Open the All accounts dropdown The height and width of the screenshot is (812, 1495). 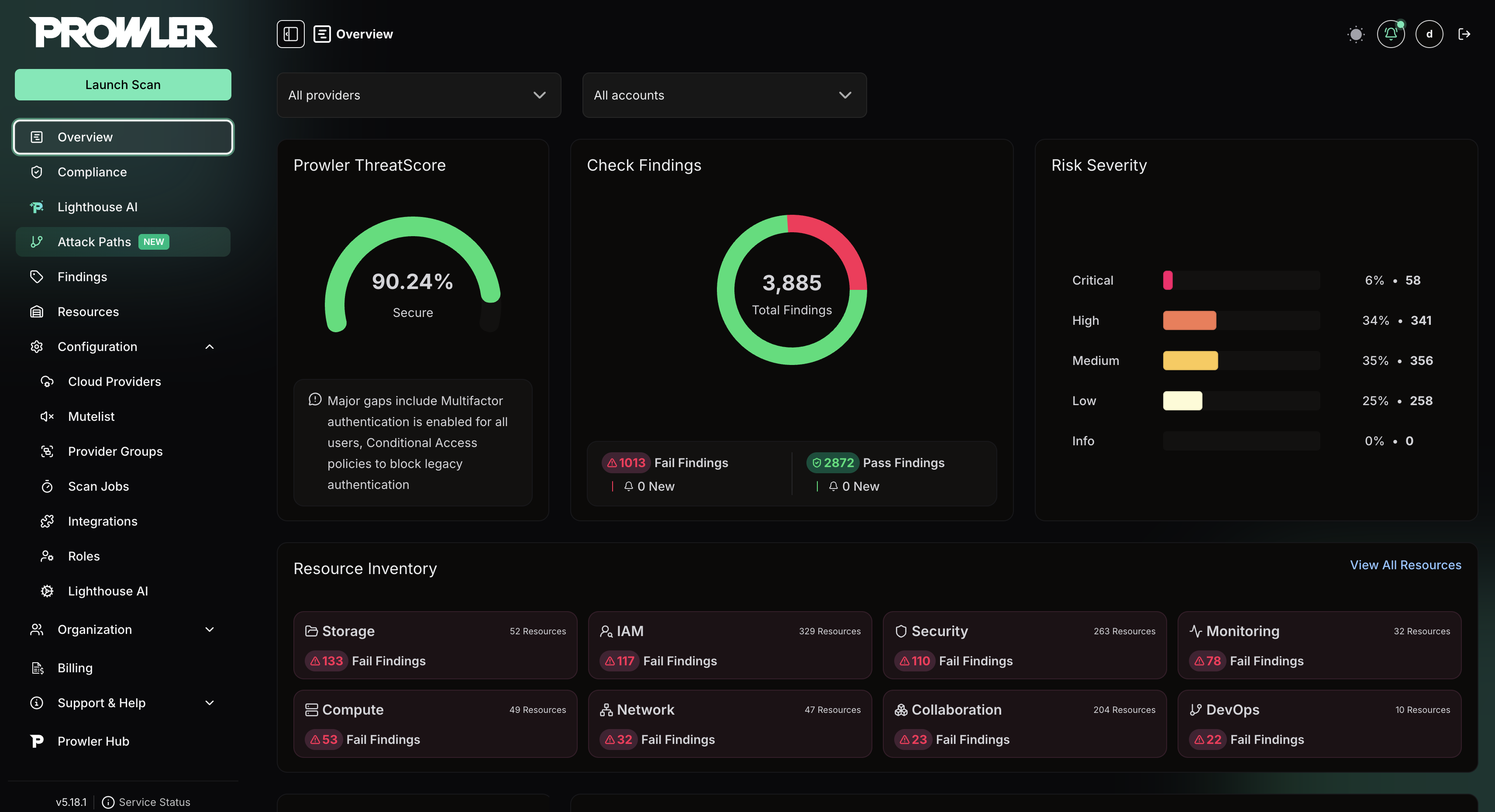(x=724, y=95)
